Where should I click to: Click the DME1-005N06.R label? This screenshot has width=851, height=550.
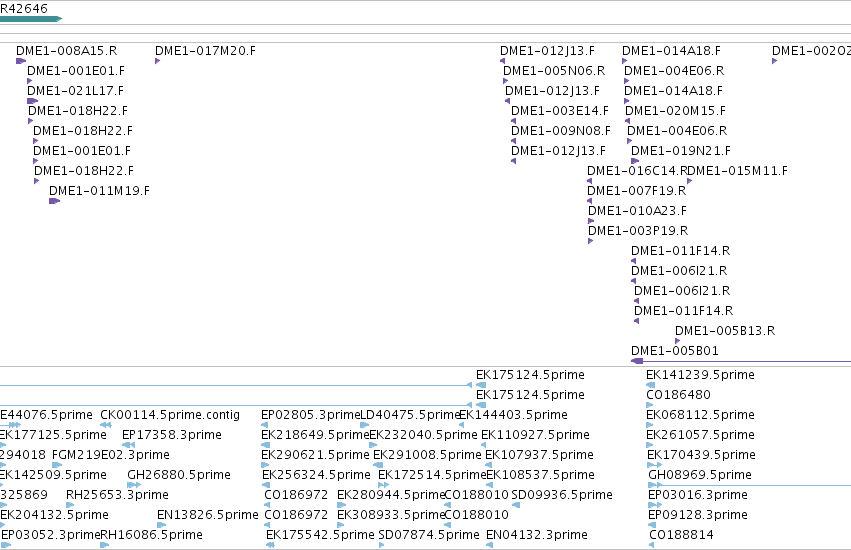point(554,71)
